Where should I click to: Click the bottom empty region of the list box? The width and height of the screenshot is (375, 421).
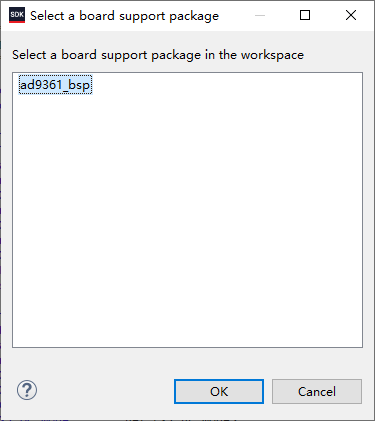coord(187,317)
